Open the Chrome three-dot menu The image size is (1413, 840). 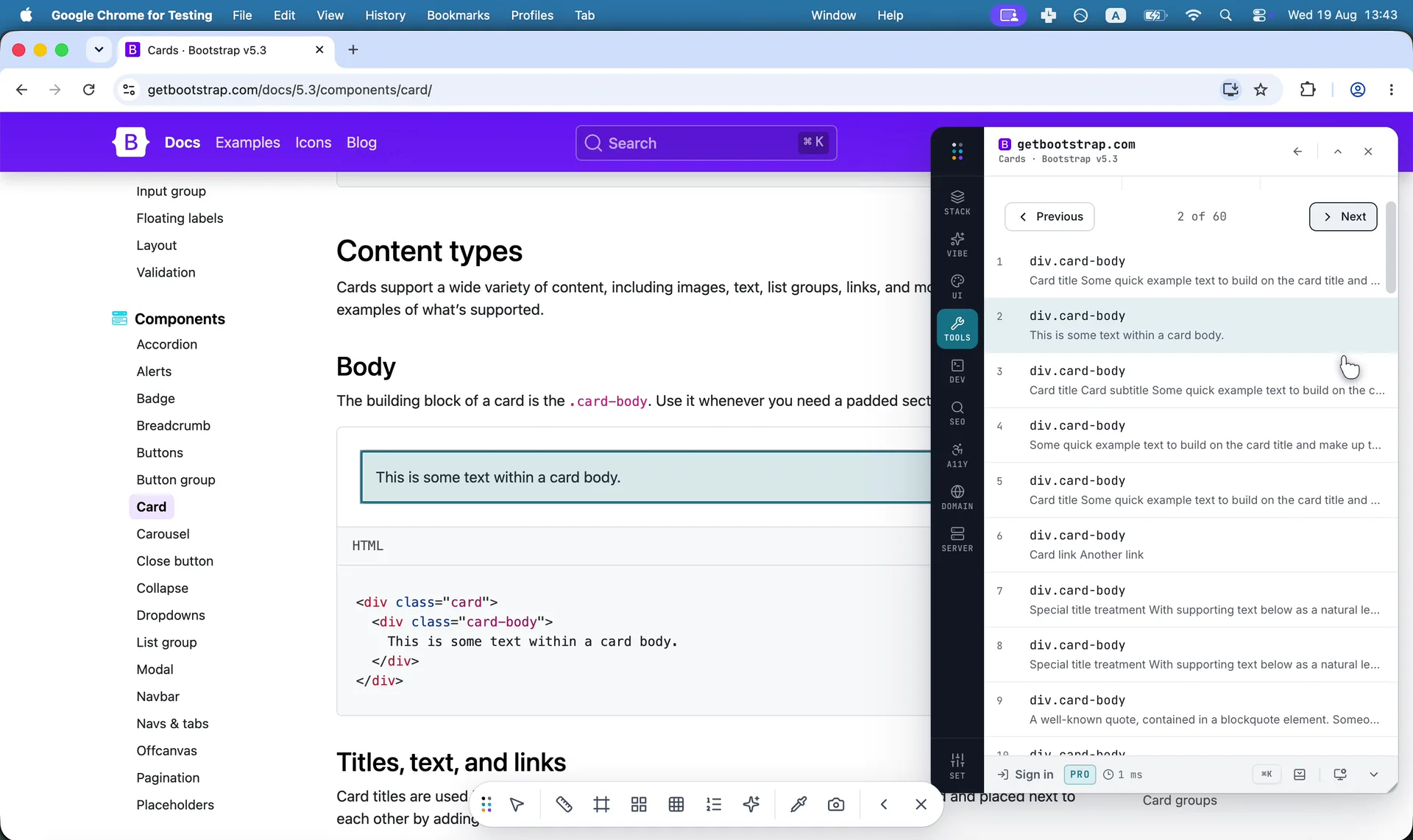pos(1391,90)
